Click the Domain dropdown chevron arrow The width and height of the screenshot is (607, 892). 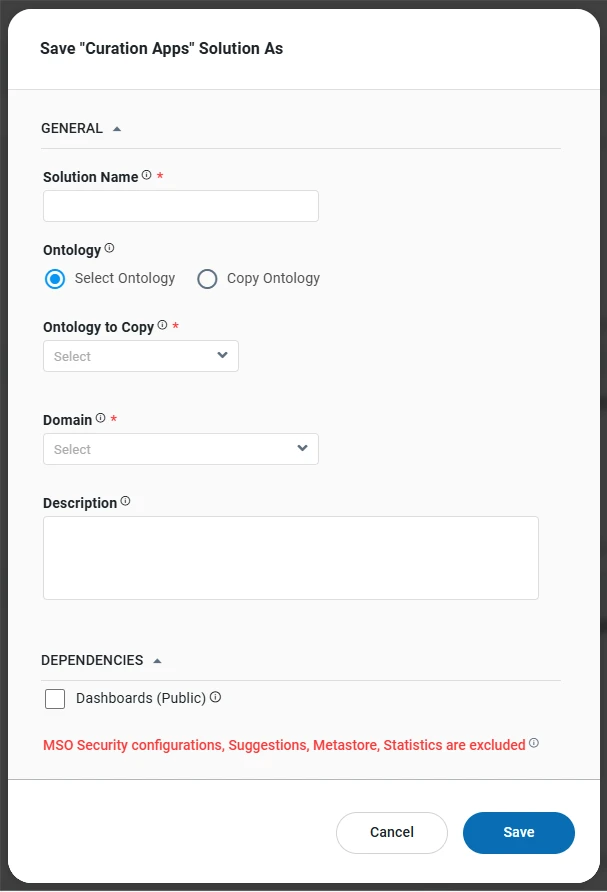tap(303, 448)
